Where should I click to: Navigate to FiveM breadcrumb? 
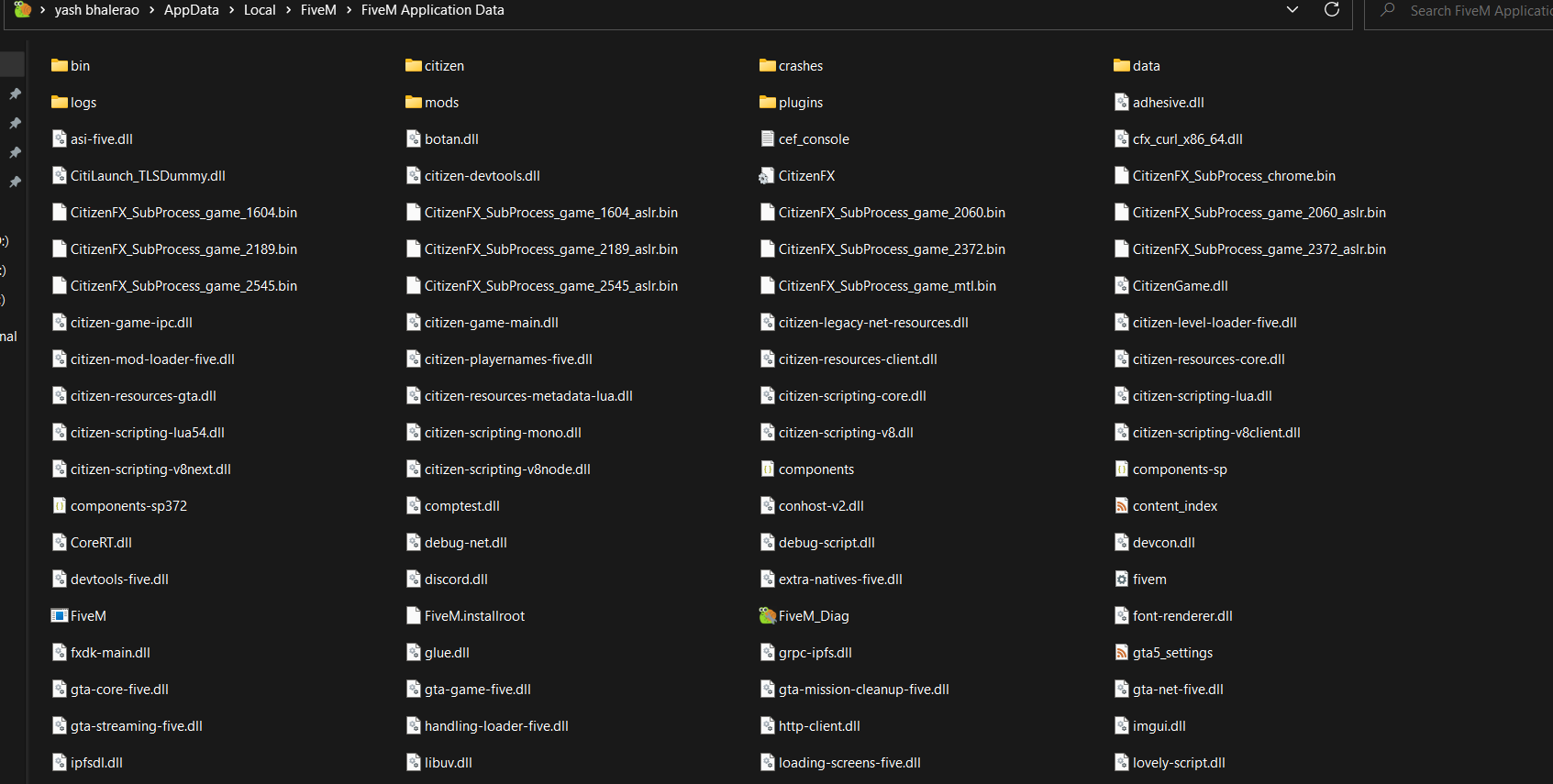tap(318, 10)
